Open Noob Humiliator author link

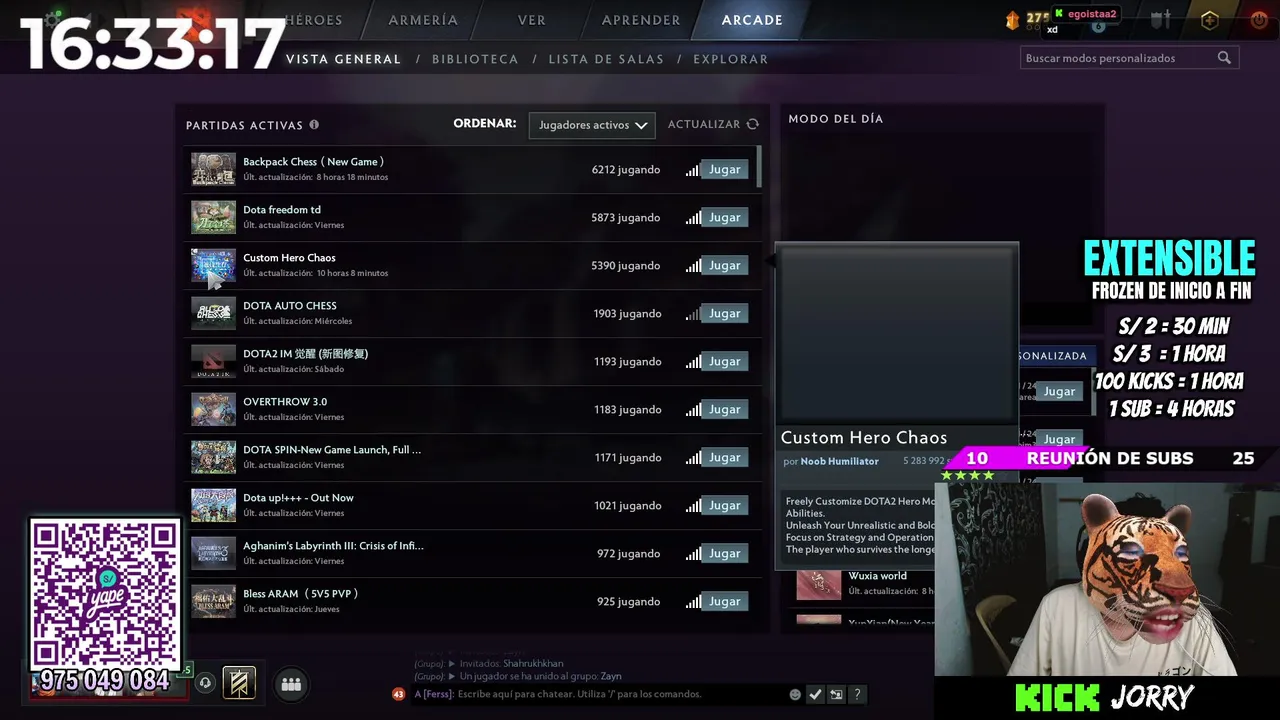839,461
